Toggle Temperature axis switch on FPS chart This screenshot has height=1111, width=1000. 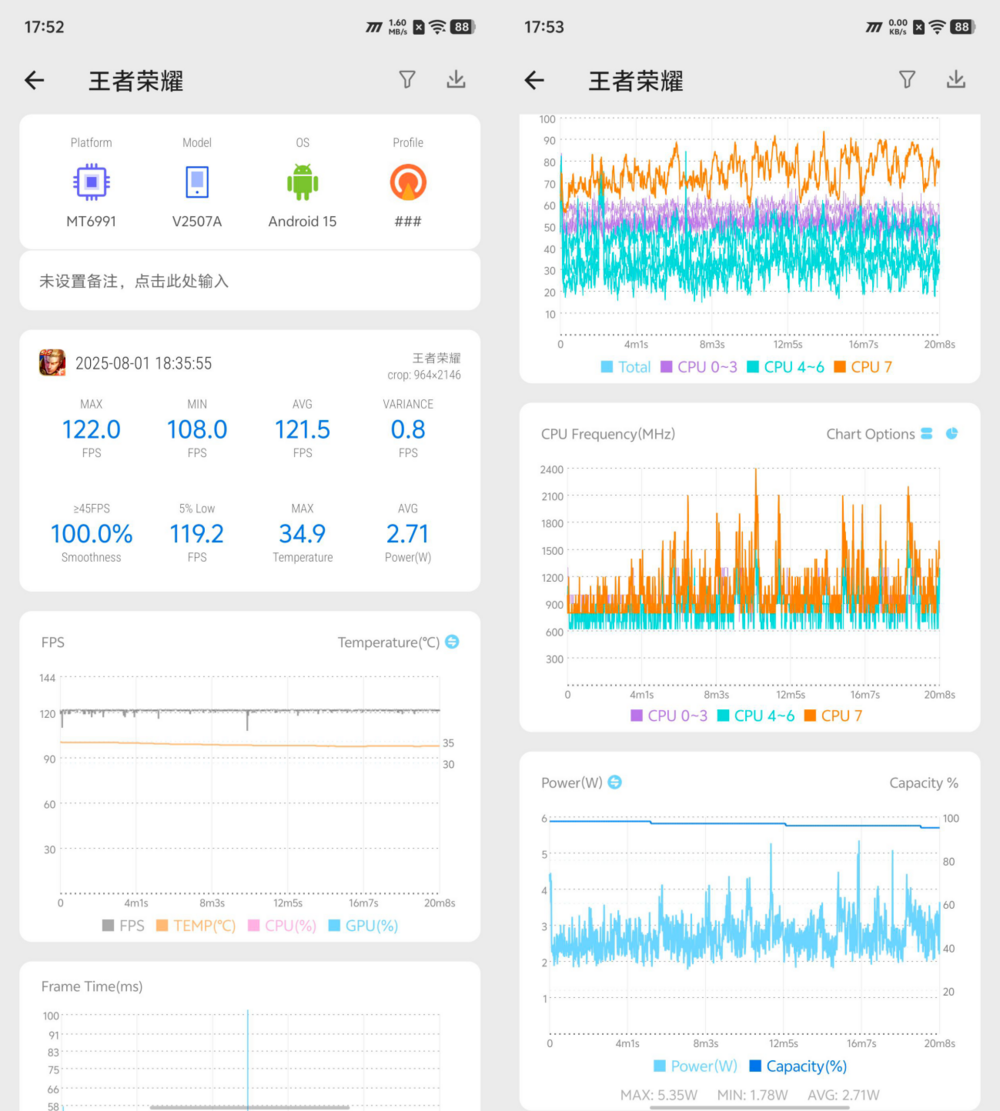click(452, 642)
